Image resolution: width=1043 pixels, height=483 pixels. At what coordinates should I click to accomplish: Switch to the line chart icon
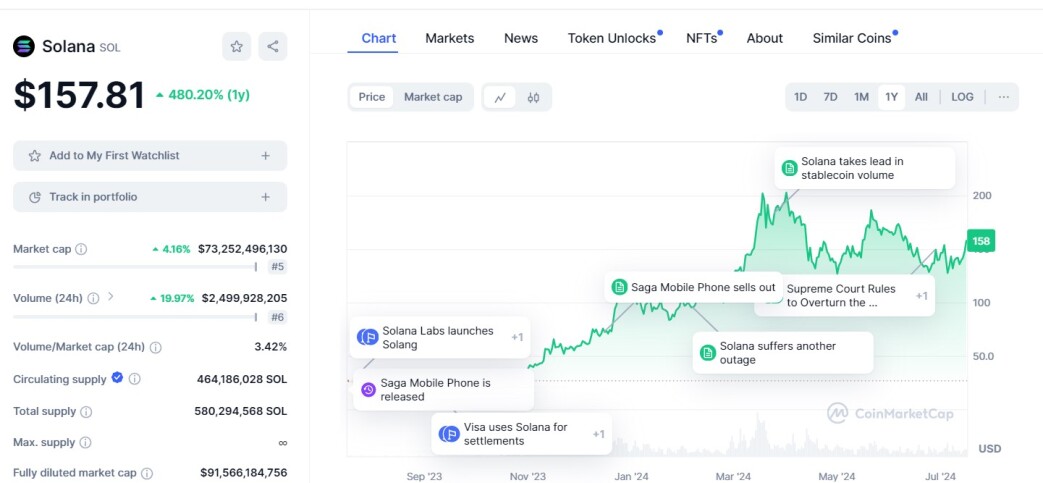coord(500,97)
